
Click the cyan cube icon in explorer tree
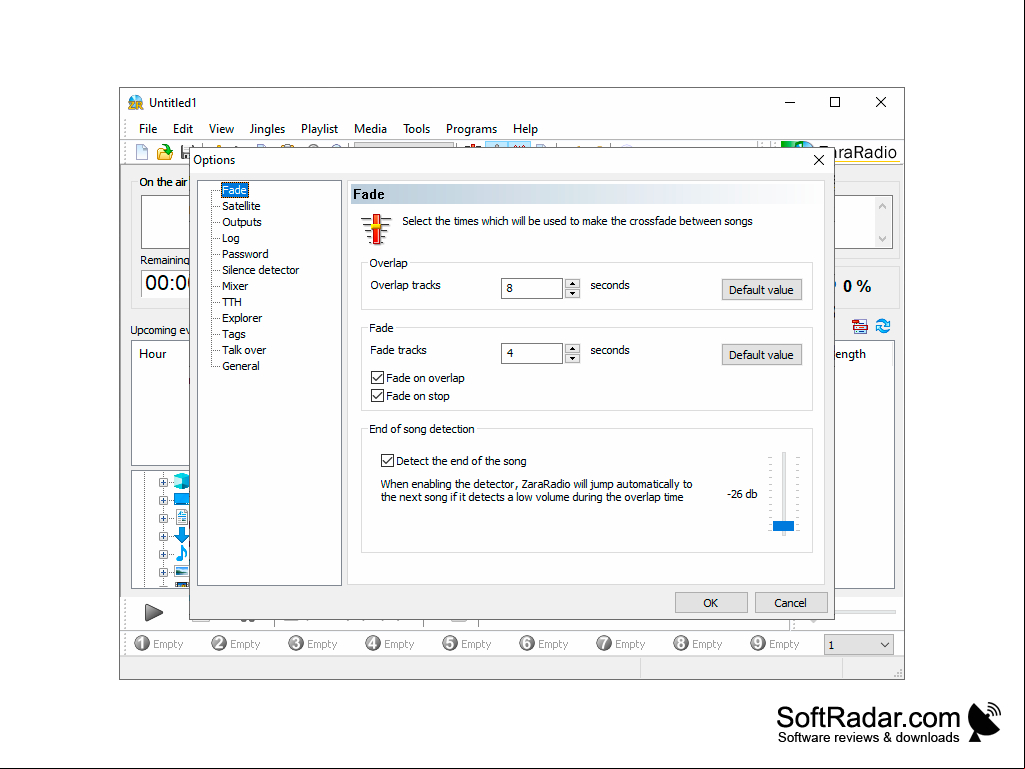click(181, 482)
